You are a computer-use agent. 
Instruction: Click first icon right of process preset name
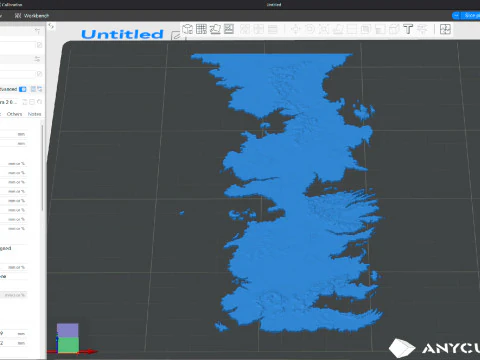[25, 102]
